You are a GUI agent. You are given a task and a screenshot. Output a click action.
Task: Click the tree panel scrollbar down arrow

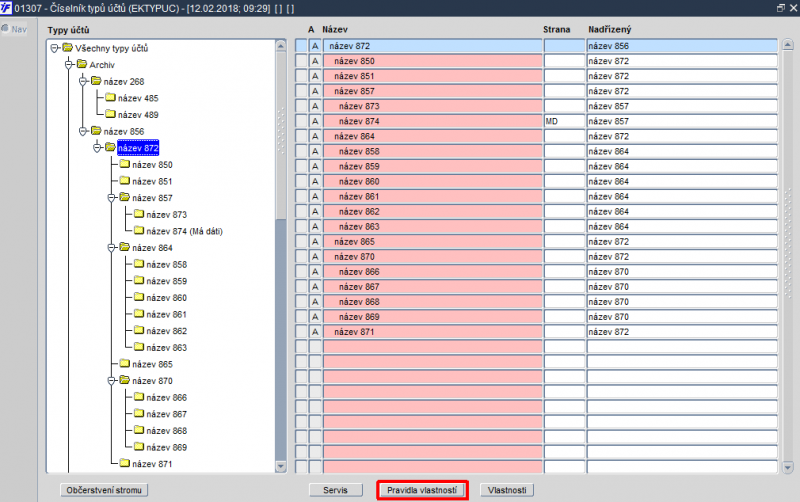281,466
